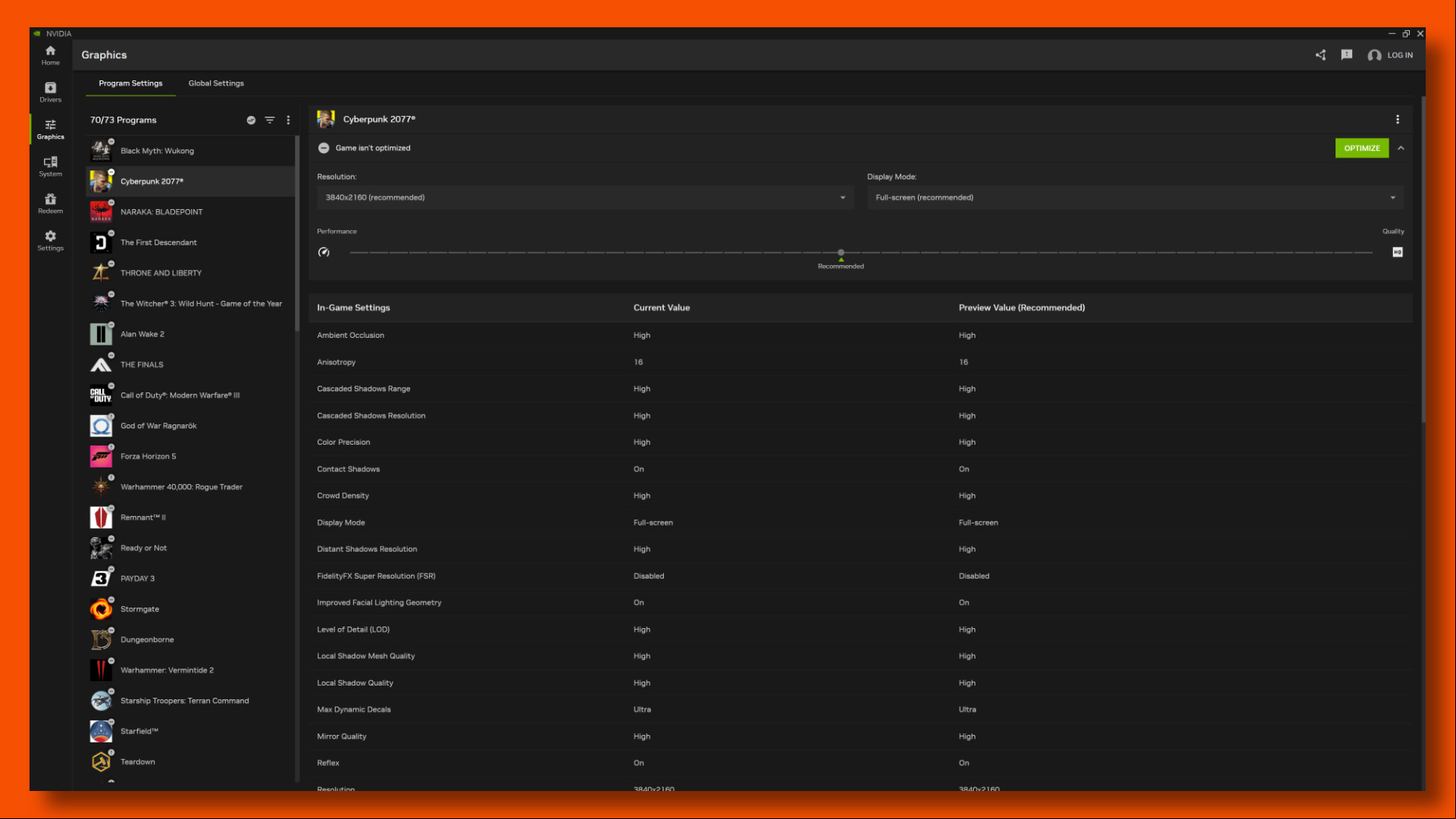Select Black Myth: Wukong game icon
Screen dimensions: 1456x819
tap(101, 151)
